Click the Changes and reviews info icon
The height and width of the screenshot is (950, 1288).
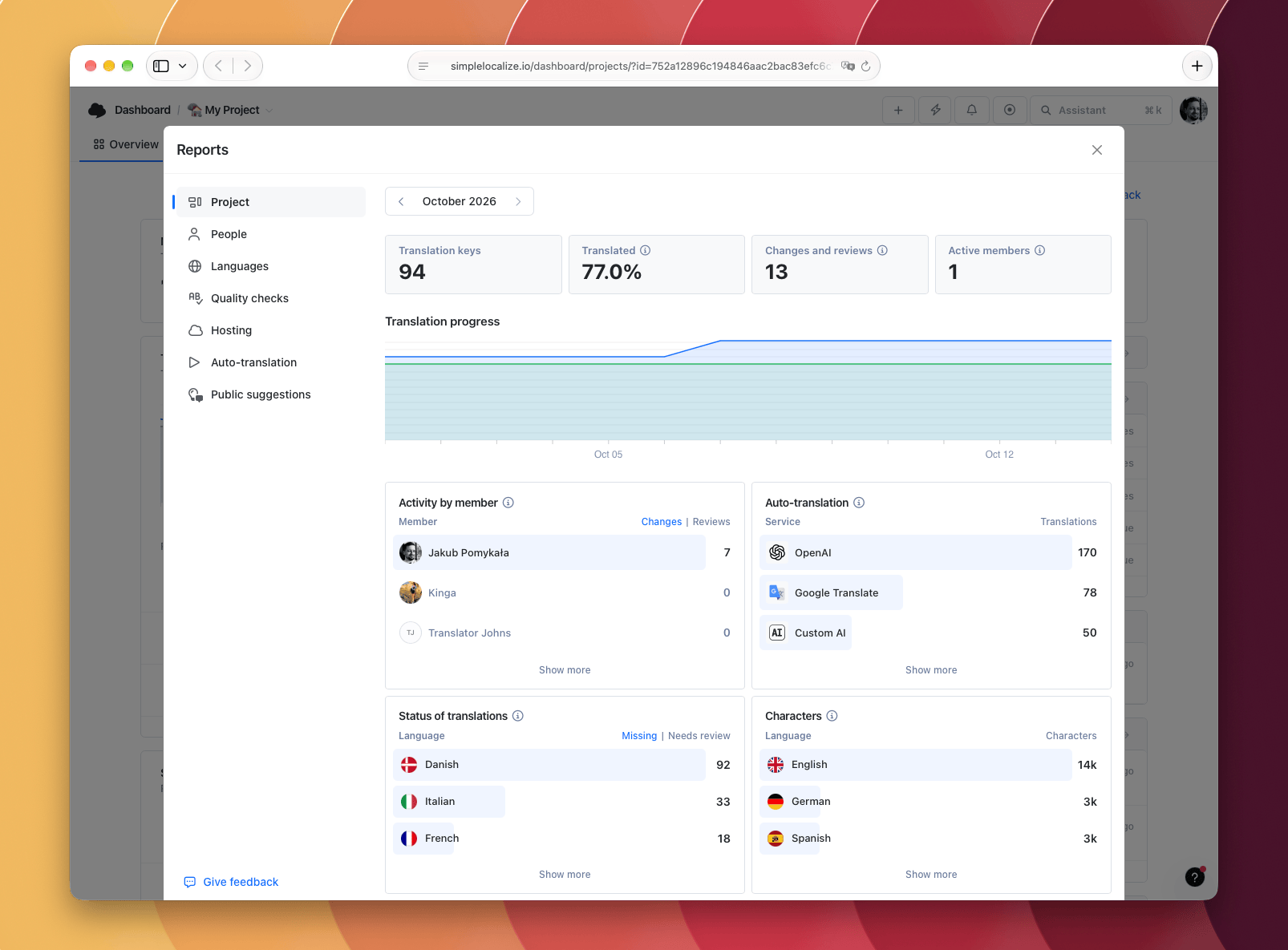(882, 250)
